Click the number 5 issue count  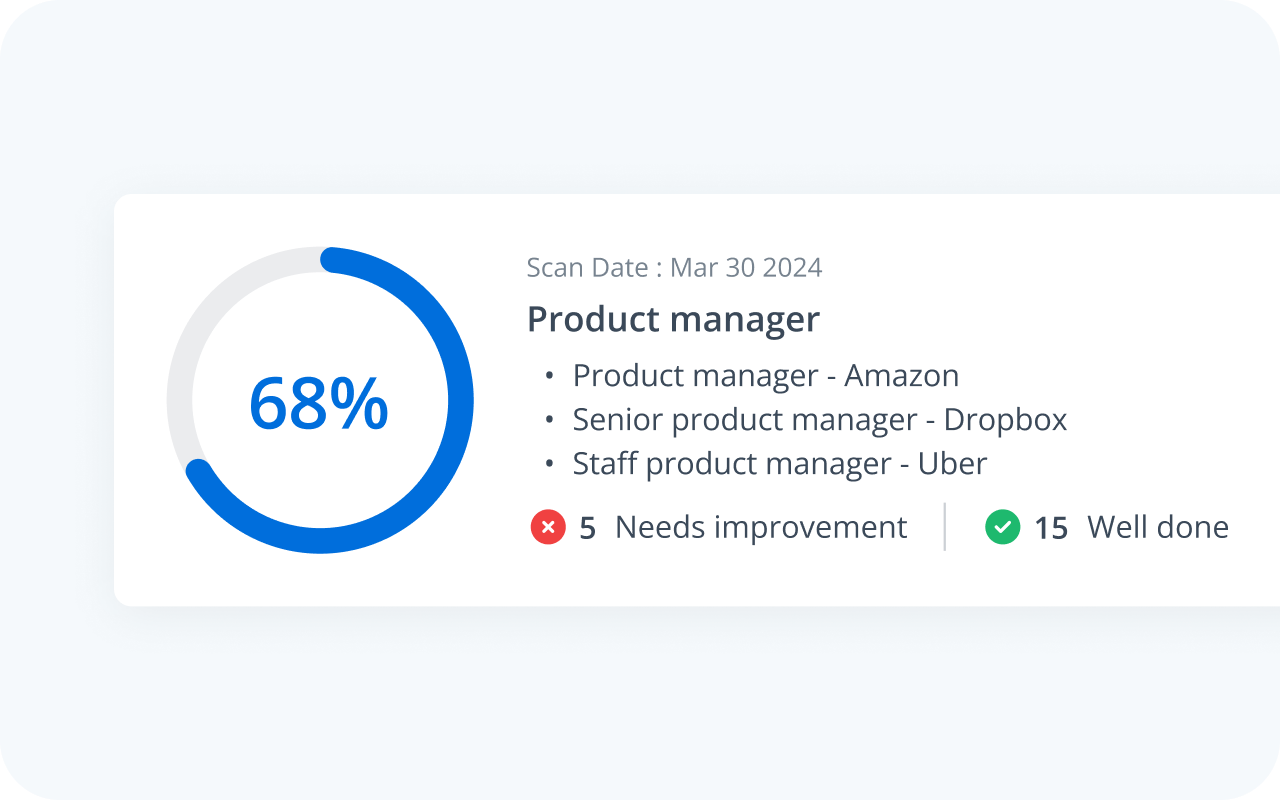tap(588, 528)
